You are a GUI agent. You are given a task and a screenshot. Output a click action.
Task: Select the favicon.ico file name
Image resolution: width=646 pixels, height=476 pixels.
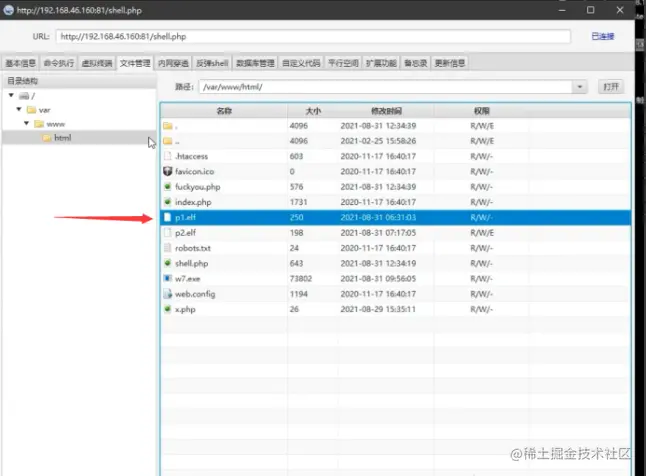pyautogui.click(x=194, y=171)
